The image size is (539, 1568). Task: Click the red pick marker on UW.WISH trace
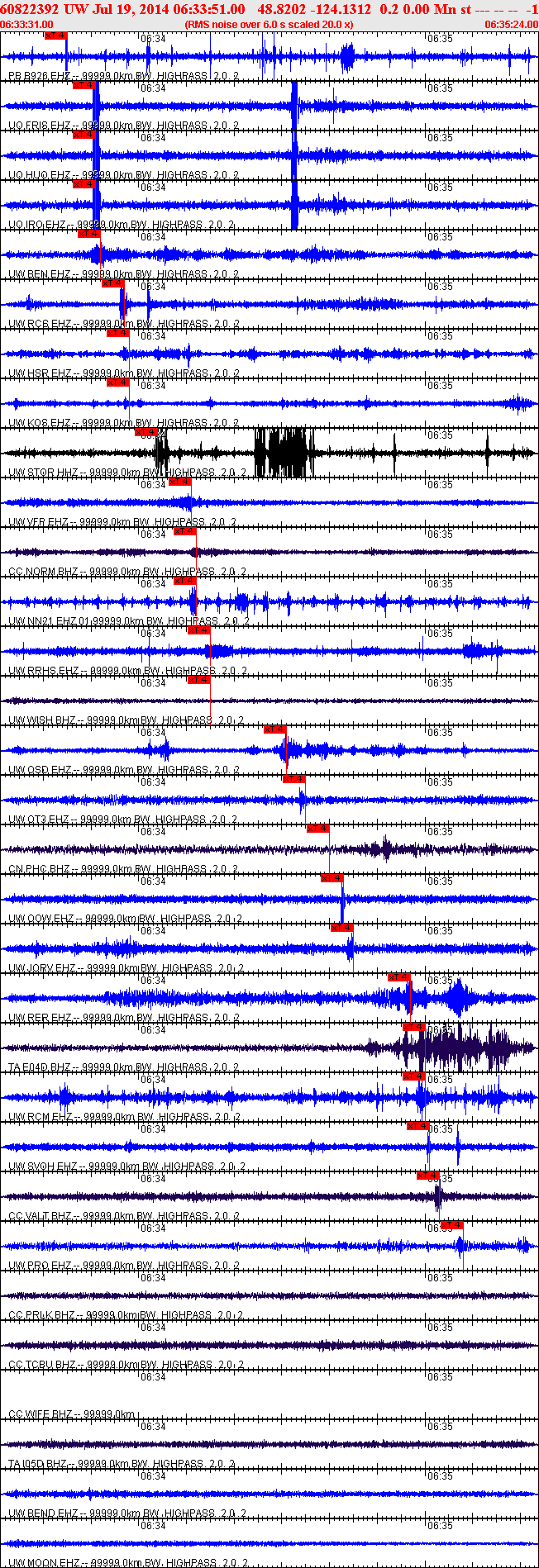(199, 680)
